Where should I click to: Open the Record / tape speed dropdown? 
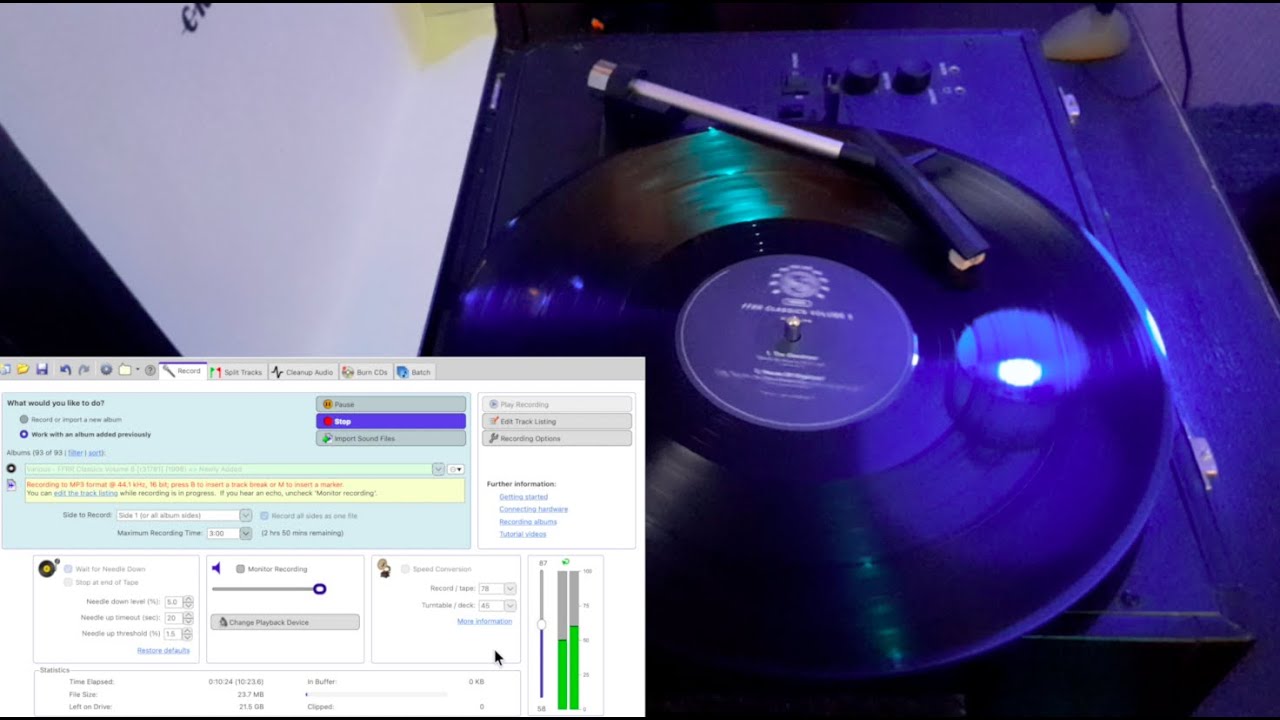pos(510,589)
